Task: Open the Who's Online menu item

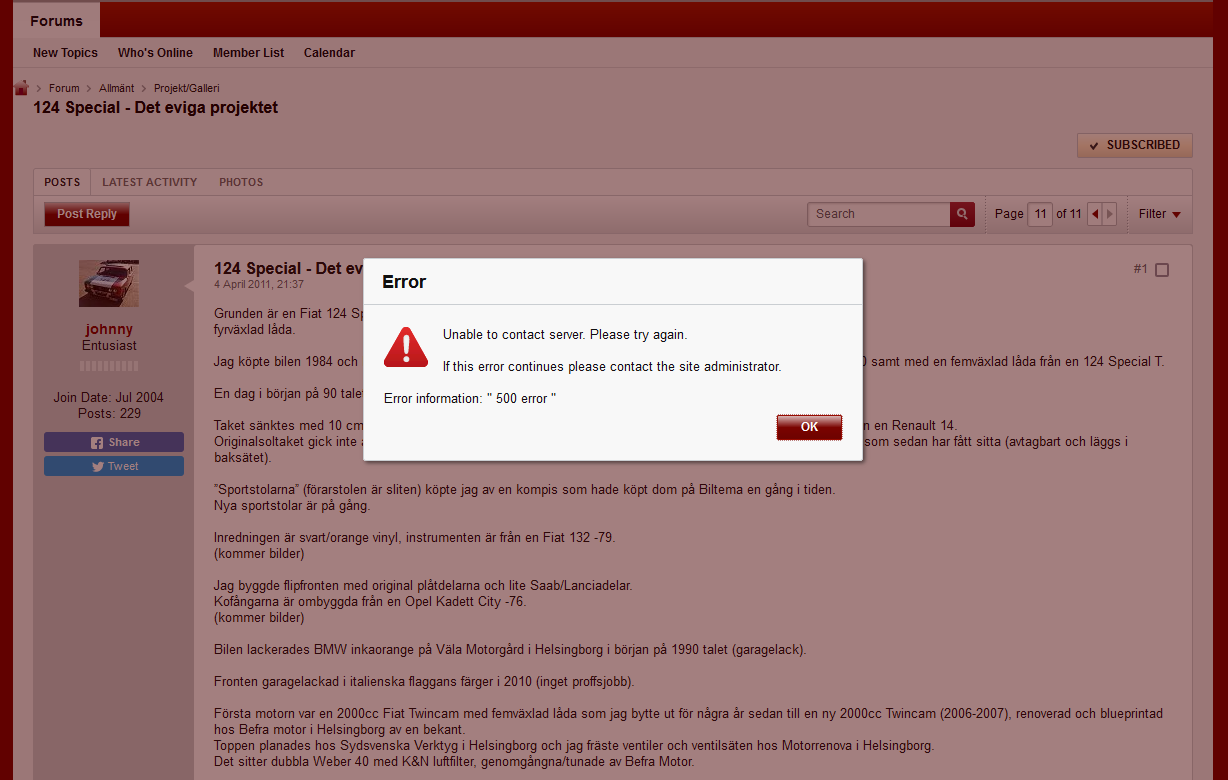Action: tap(155, 53)
